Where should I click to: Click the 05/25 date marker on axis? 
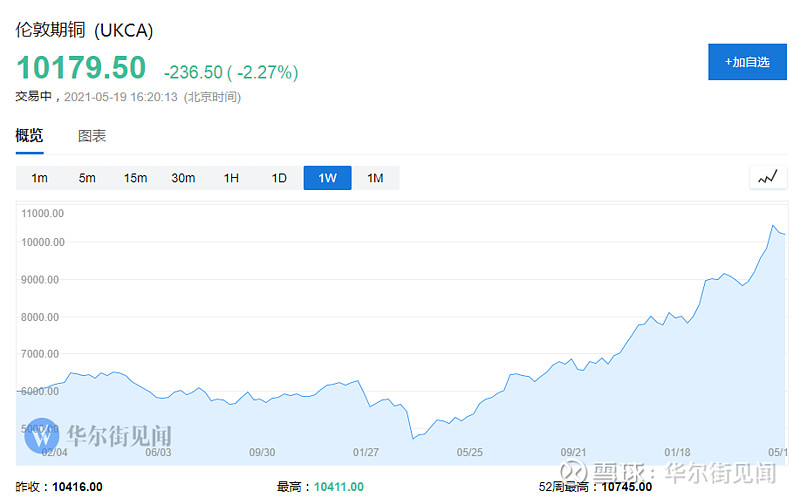point(469,451)
